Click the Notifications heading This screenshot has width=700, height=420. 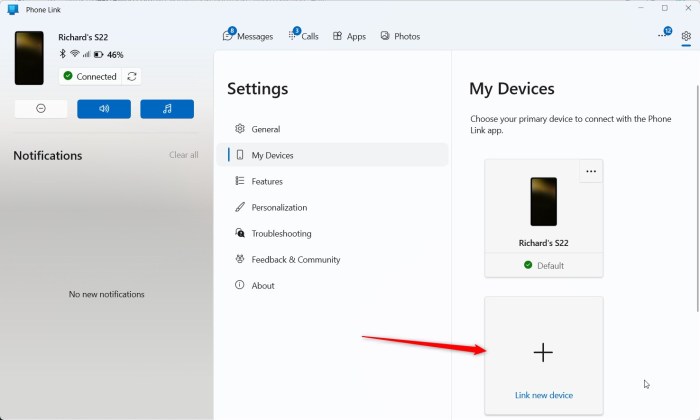pyautogui.click(x=48, y=155)
